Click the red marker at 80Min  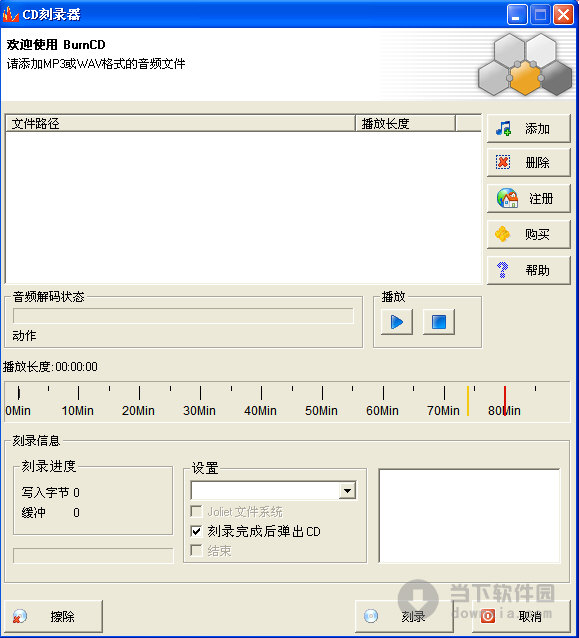coord(505,401)
